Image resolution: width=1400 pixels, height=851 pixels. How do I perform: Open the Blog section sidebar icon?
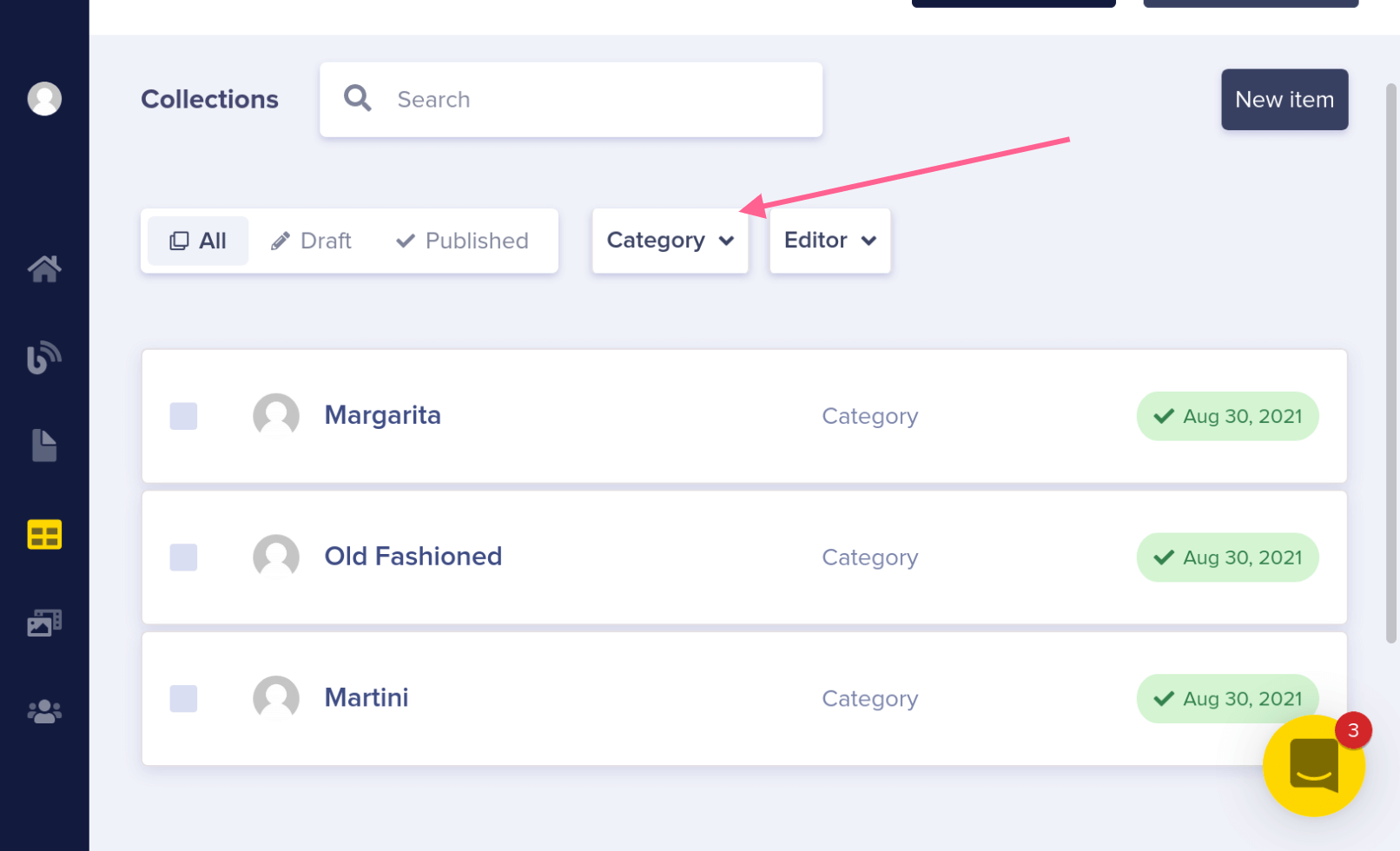tap(44, 357)
